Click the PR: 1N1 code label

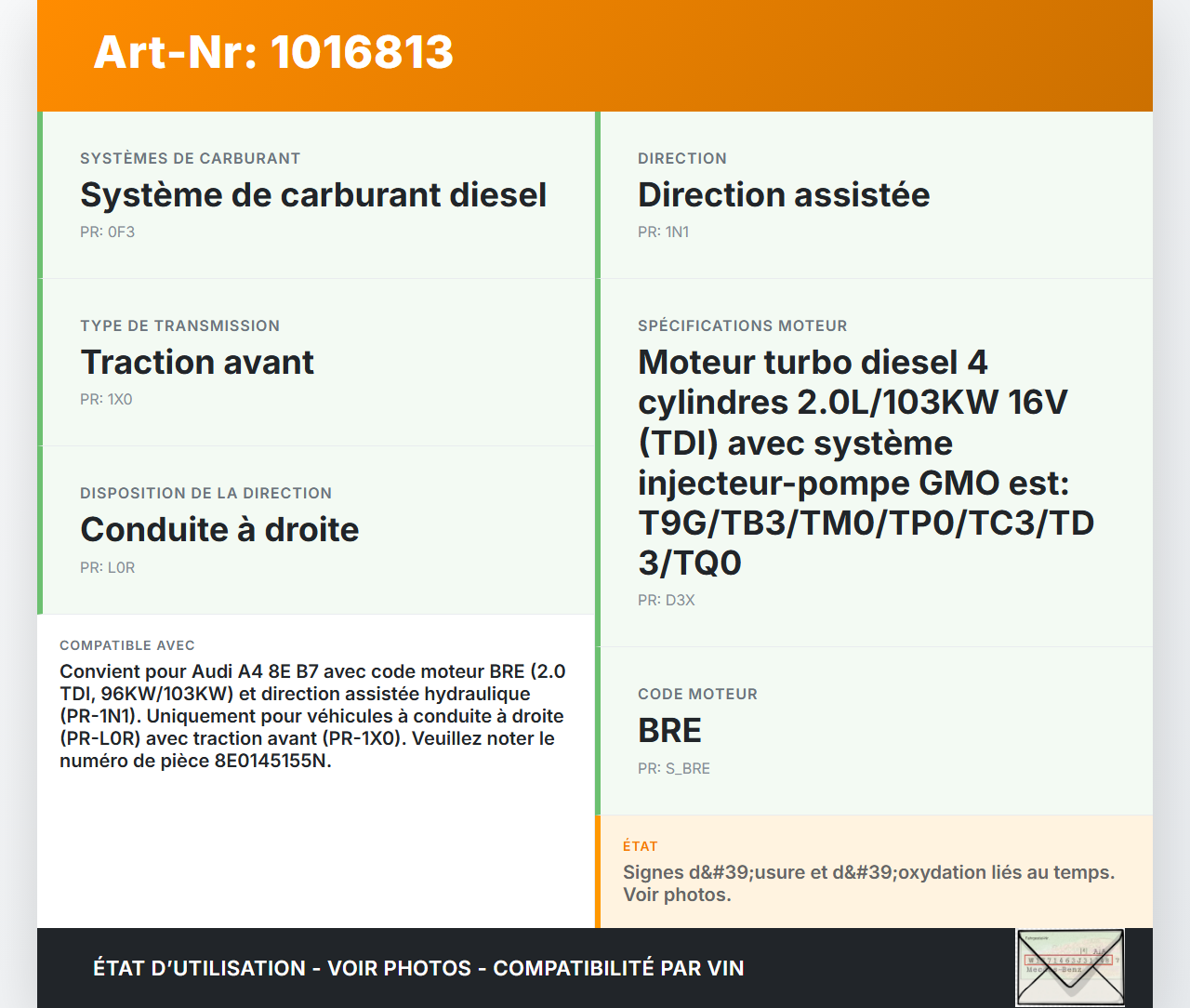click(663, 232)
